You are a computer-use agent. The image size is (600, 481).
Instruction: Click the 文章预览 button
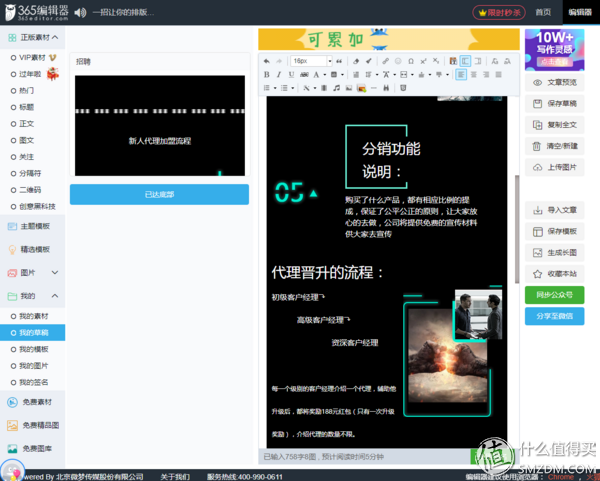(554, 82)
